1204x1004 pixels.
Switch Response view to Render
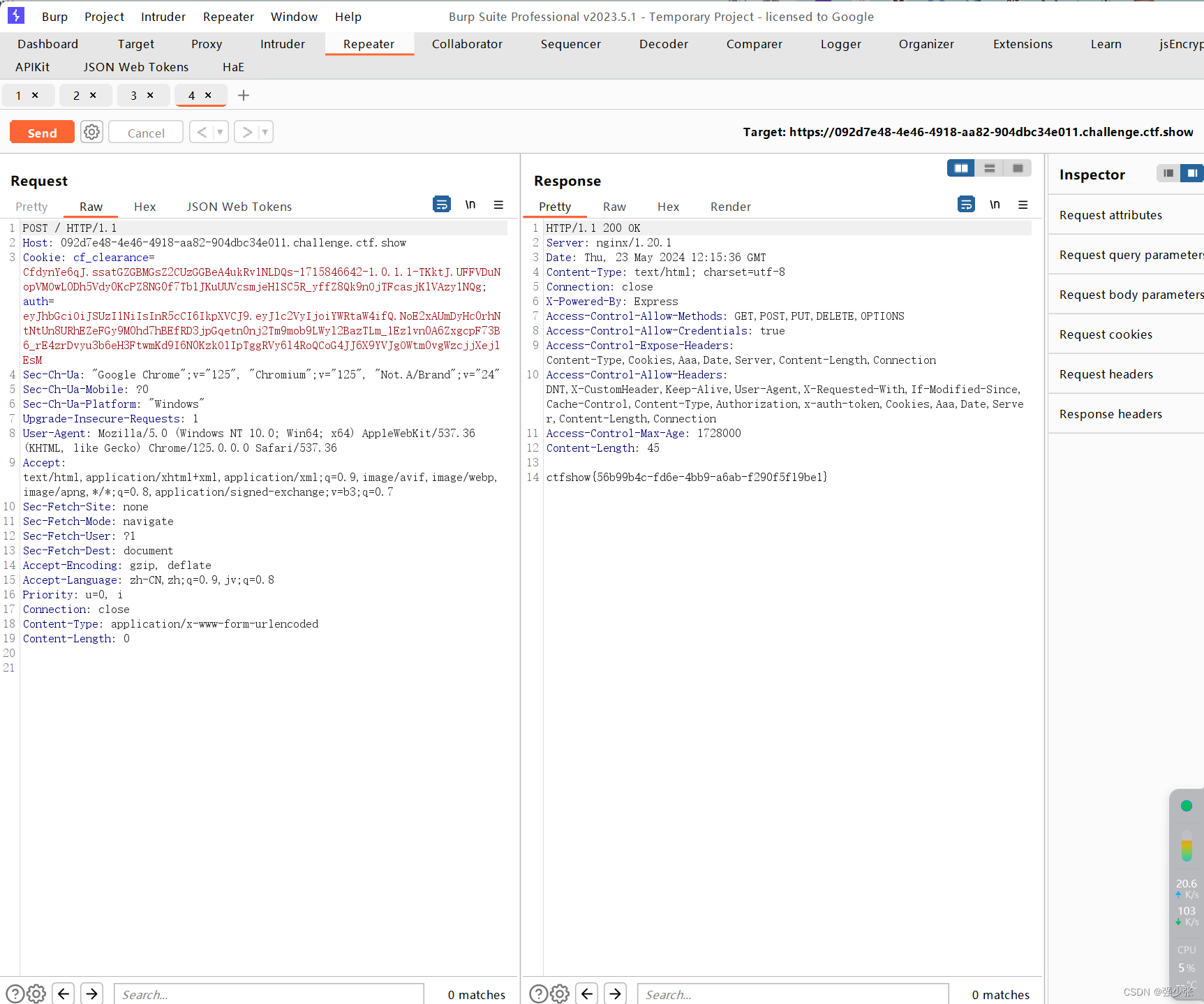point(730,207)
